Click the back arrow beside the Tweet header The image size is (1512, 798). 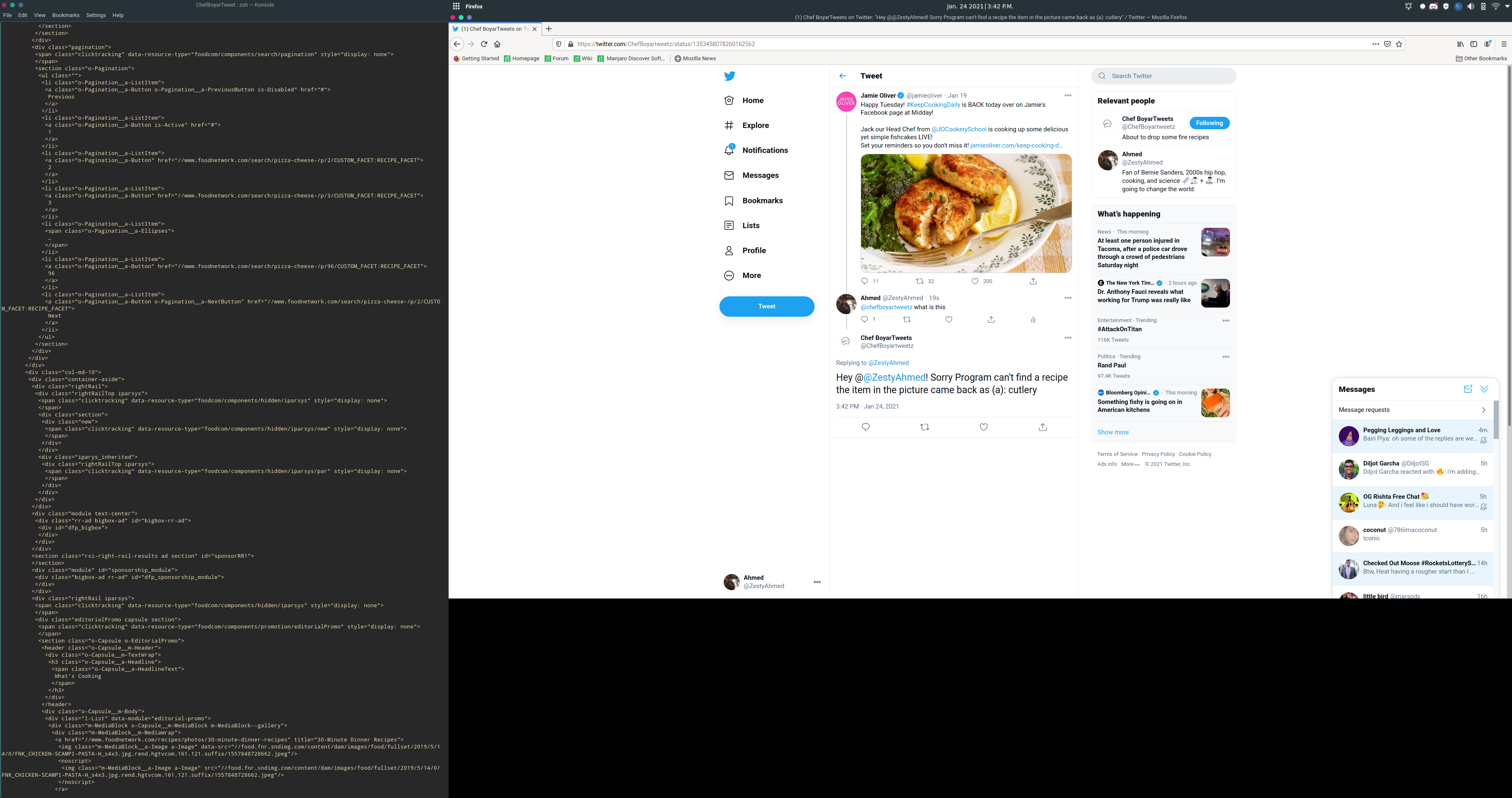(x=842, y=76)
